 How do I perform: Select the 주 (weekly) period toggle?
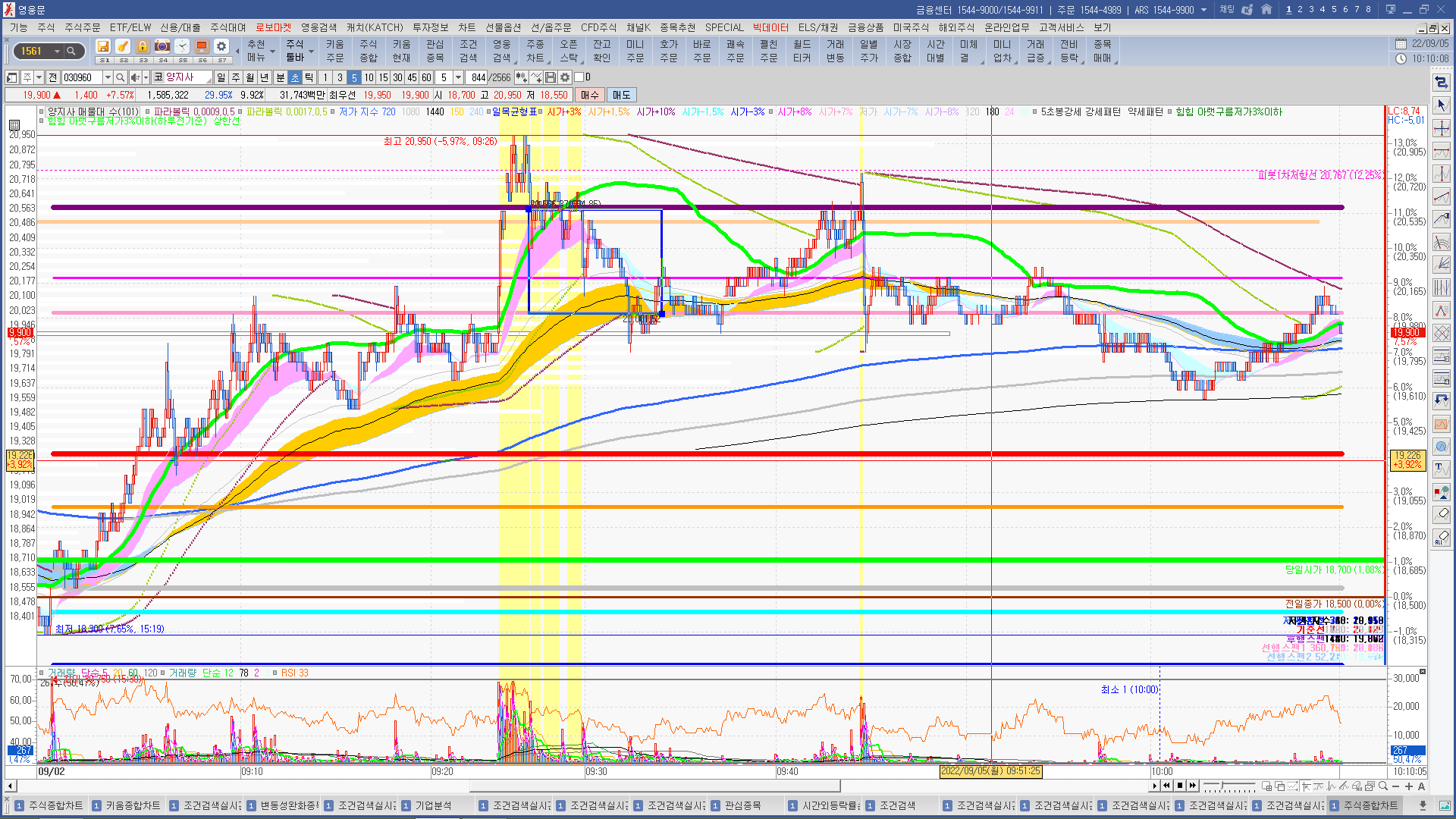236,77
